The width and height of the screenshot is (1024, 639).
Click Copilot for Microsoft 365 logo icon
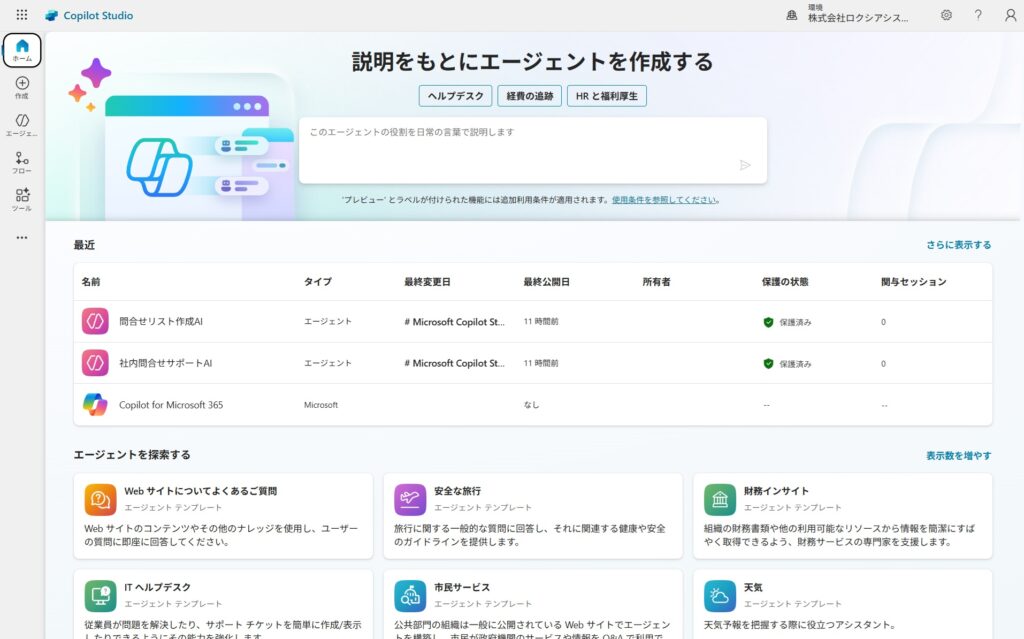pyautogui.click(x=95, y=405)
